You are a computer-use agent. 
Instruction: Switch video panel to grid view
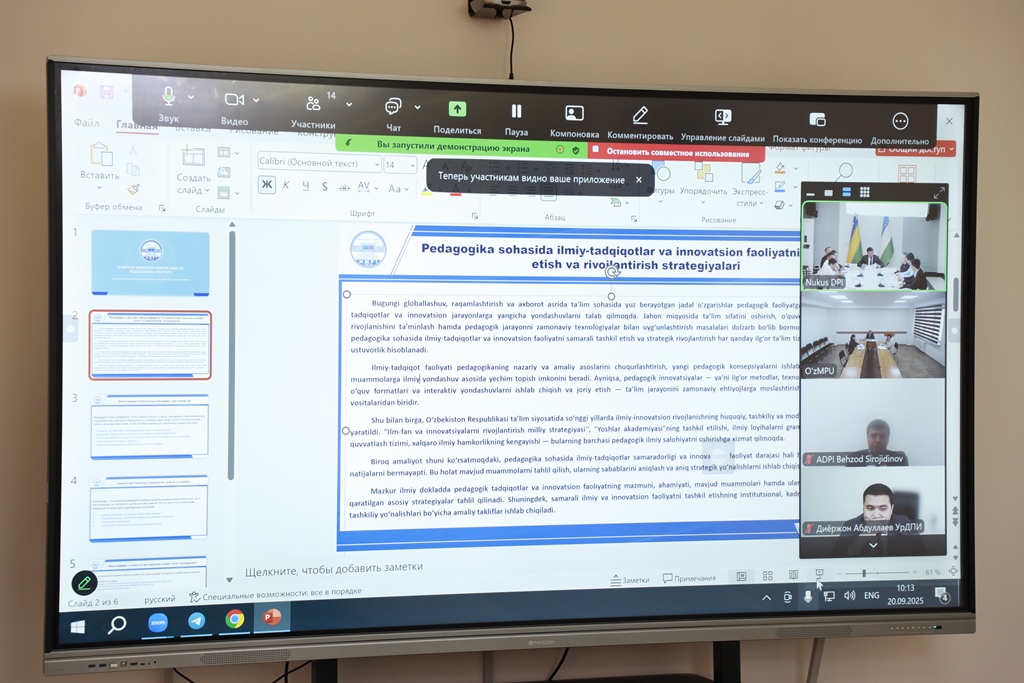pyautogui.click(x=864, y=192)
